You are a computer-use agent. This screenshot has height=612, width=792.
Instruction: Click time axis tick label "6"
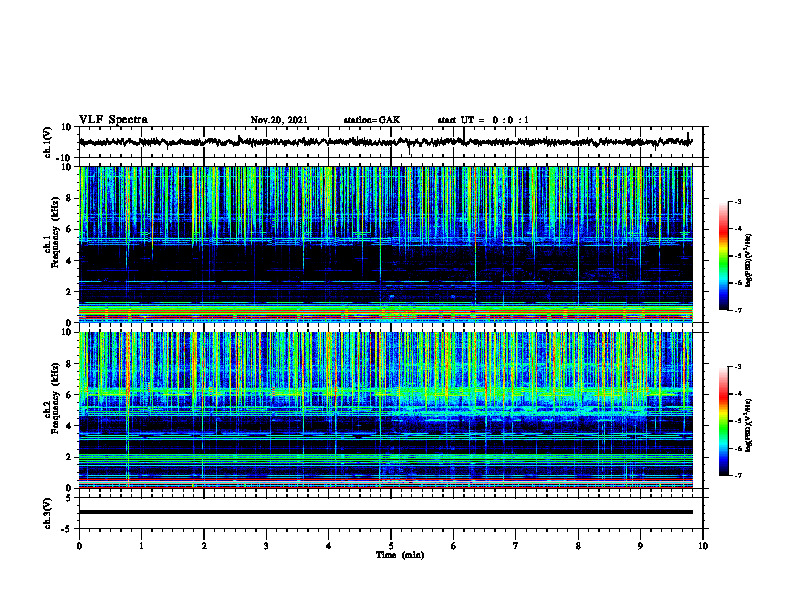point(453,546)
